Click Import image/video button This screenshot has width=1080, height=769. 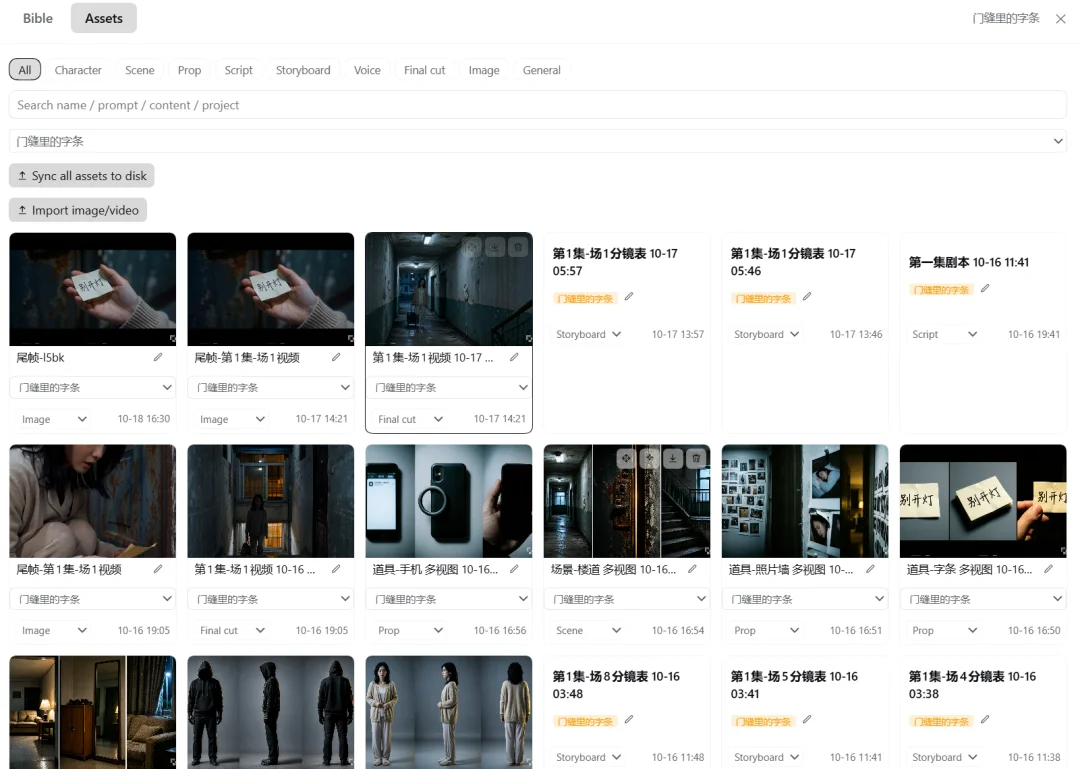[78, 210]
